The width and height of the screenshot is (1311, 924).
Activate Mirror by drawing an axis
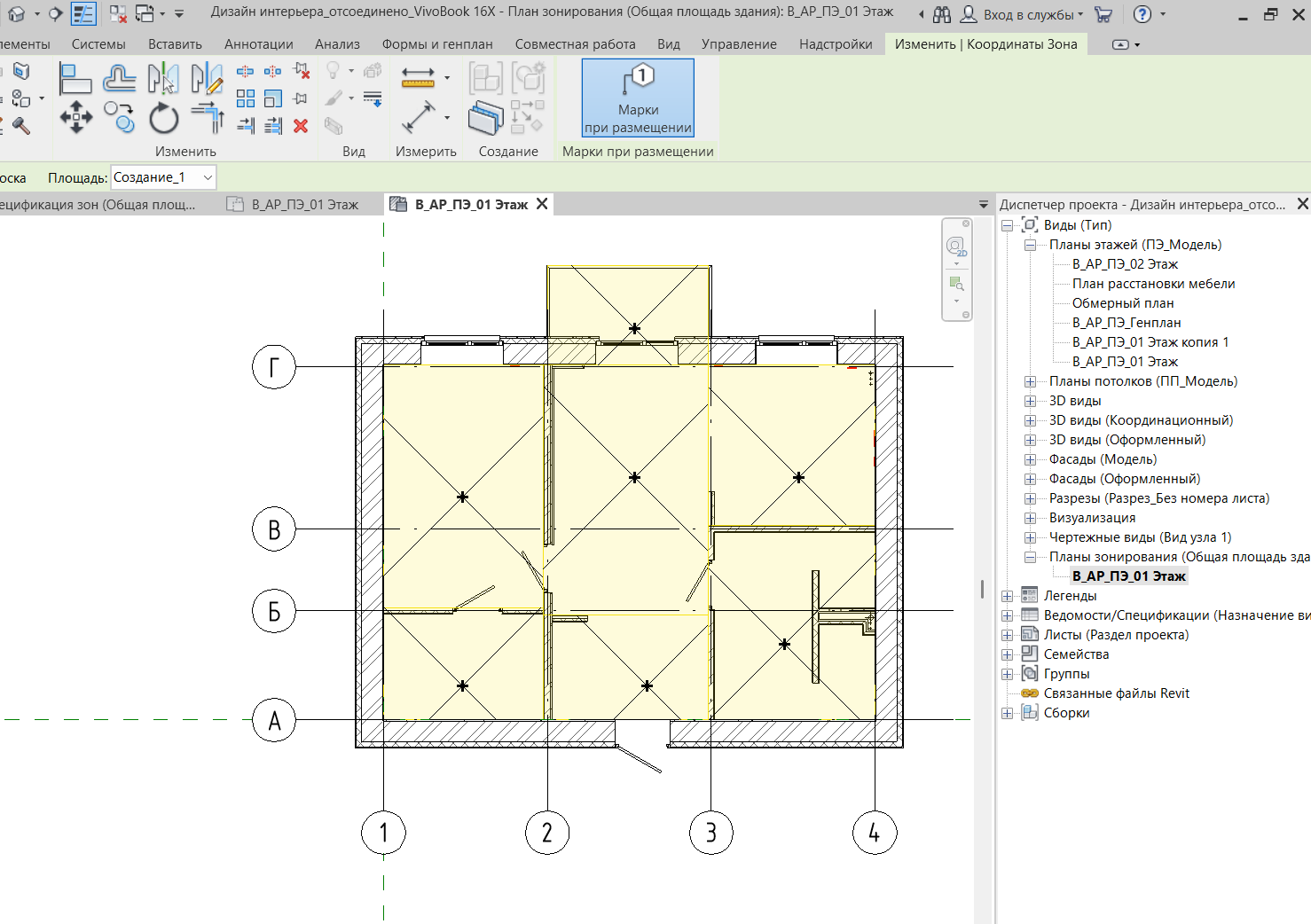tap(207, 79)
